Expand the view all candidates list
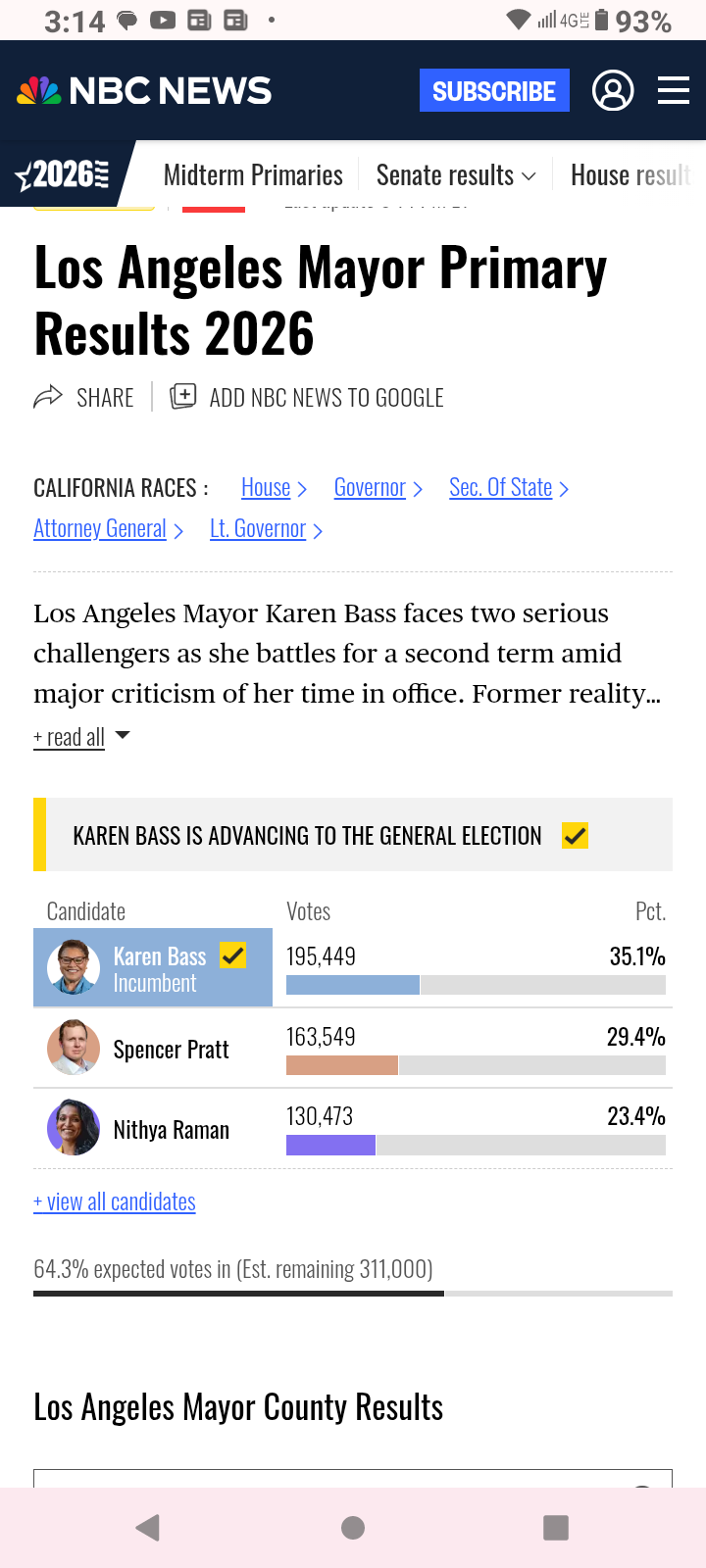 tap(115, 1201)
